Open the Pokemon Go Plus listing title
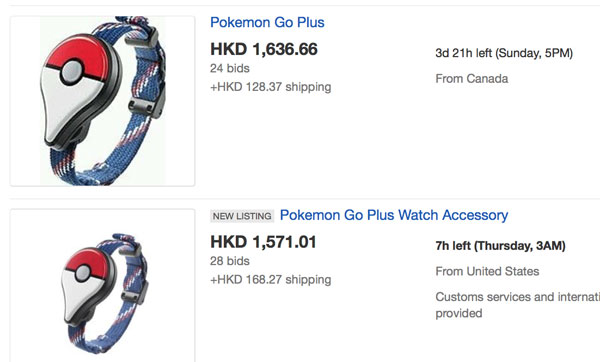This screenshot has height=362, width=600. [267, 23]
